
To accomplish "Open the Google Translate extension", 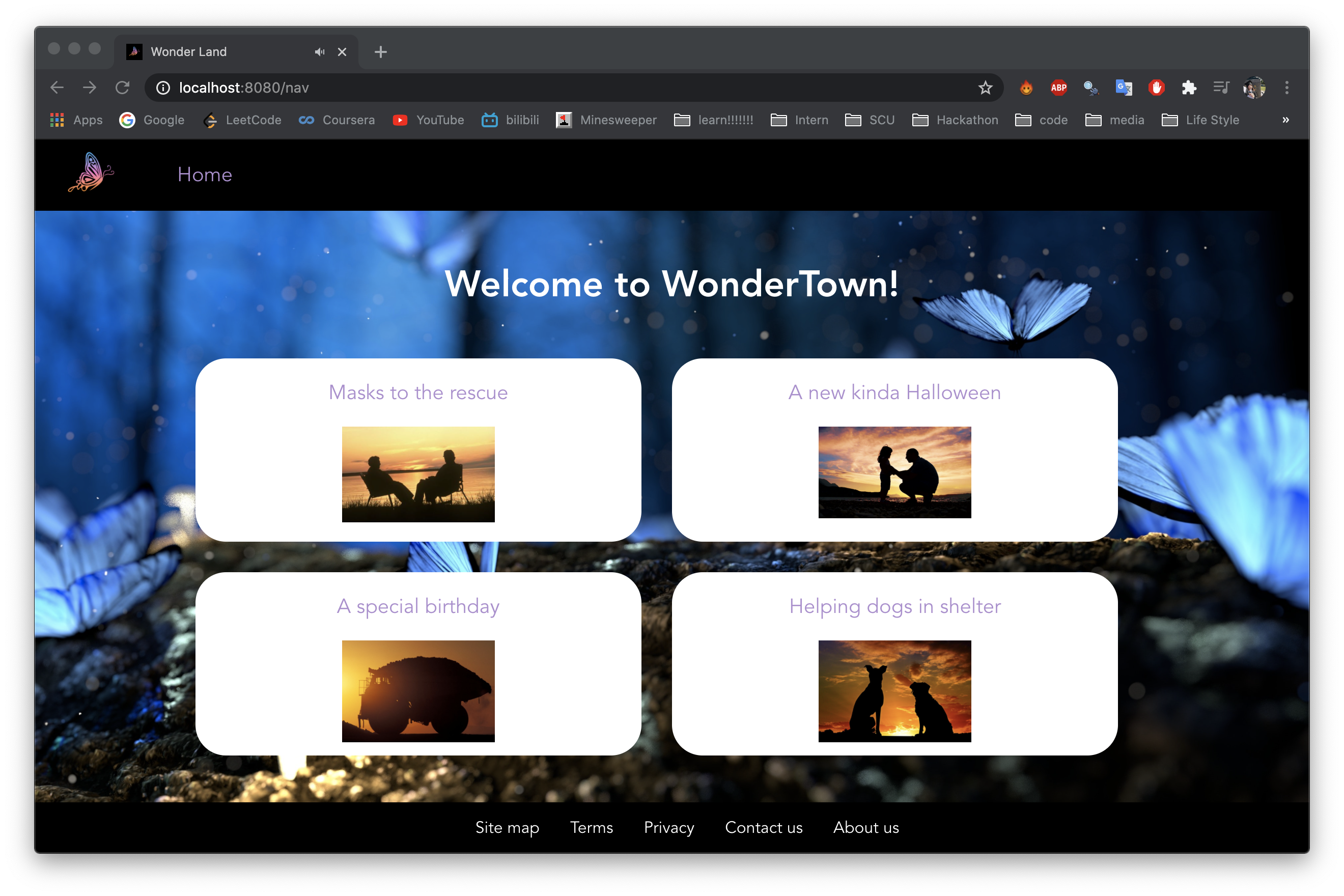I will [1124, 88].
